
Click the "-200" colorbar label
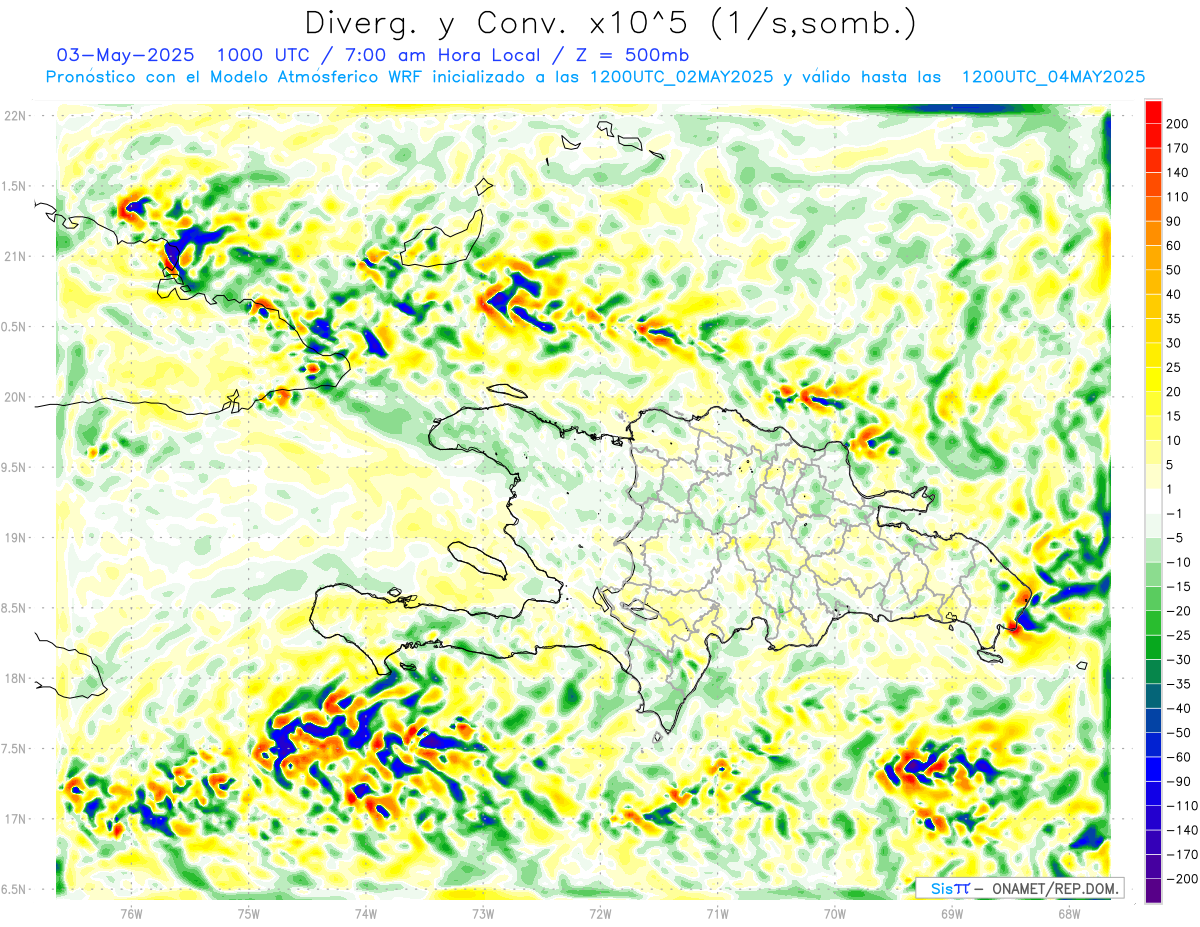pyautogui.click(x=1181, y=879)
